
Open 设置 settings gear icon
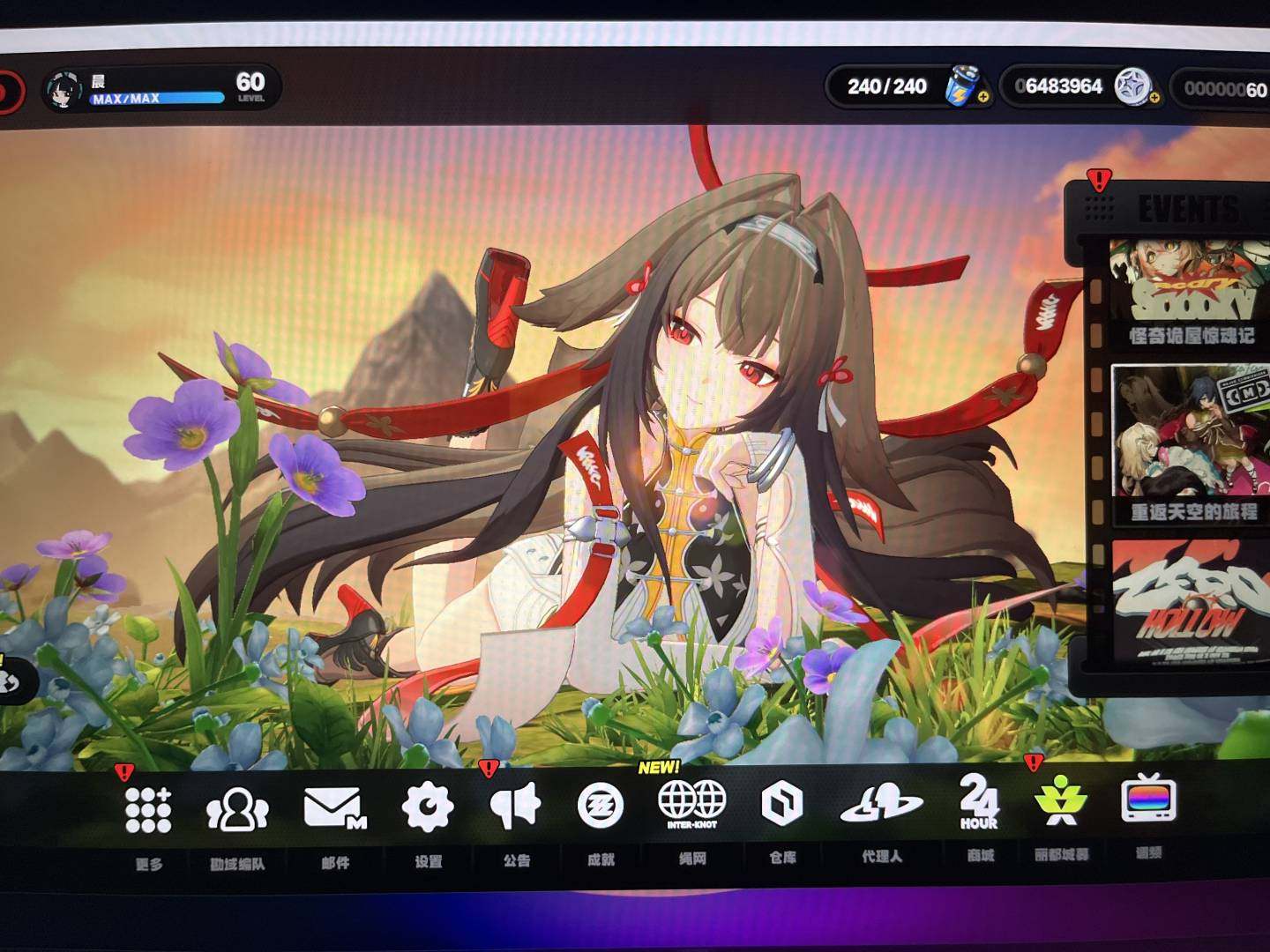pyautogui.click(x=428, y=807)
